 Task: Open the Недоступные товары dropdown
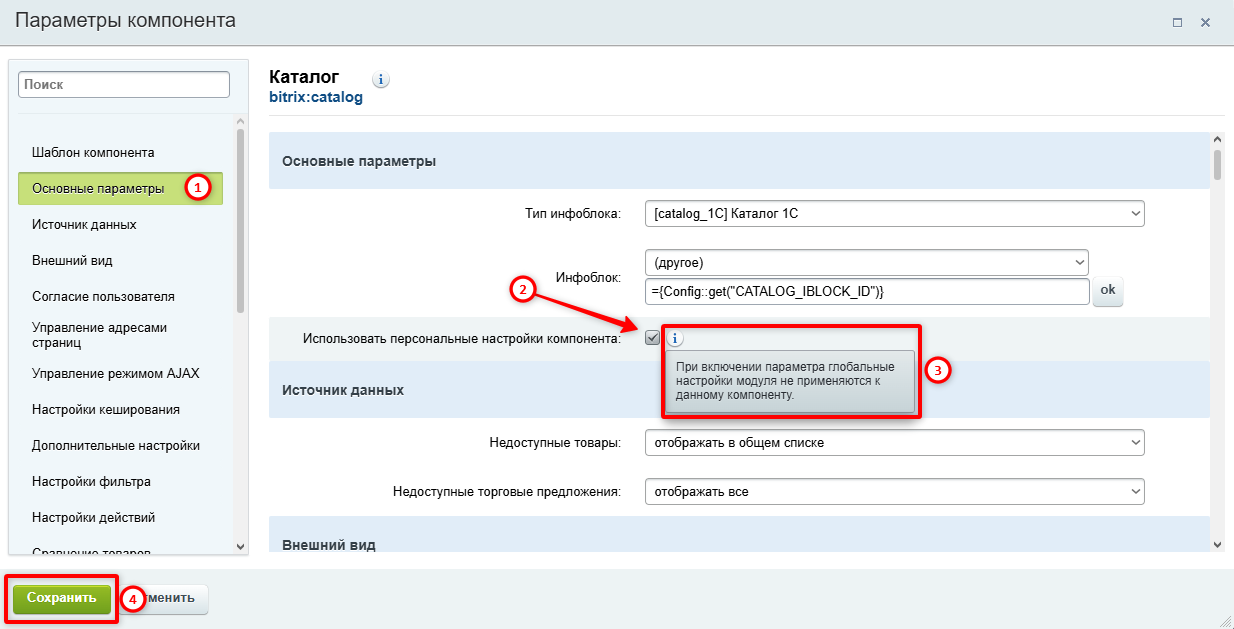895,442
